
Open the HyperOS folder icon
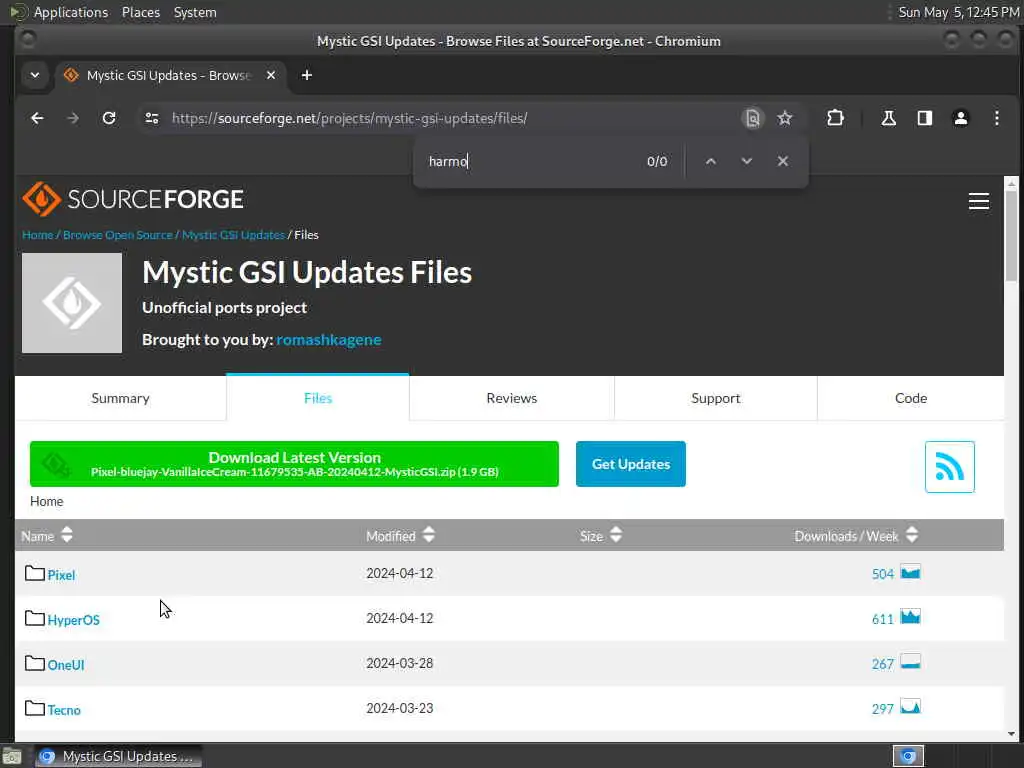(x=35, y=618)
